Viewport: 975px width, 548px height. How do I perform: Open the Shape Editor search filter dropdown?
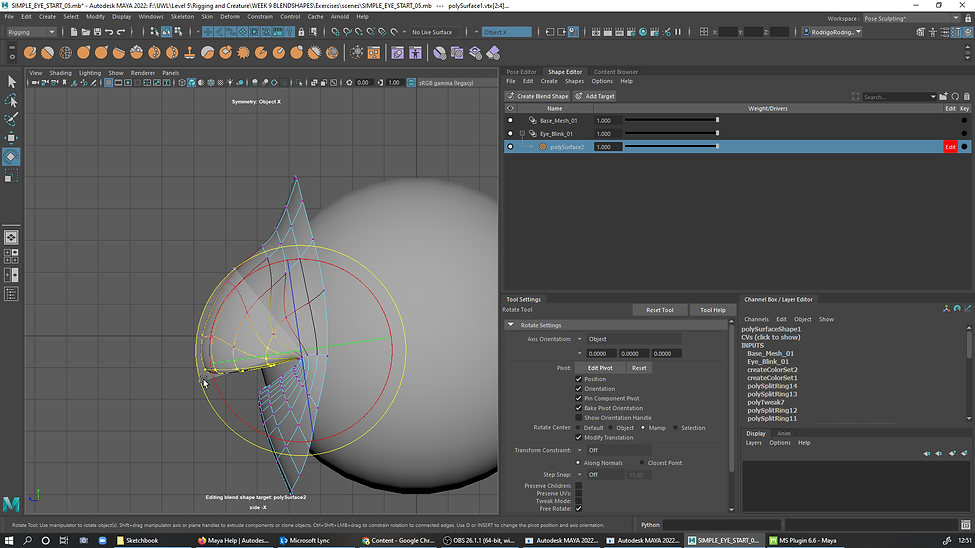click(933, 97)
